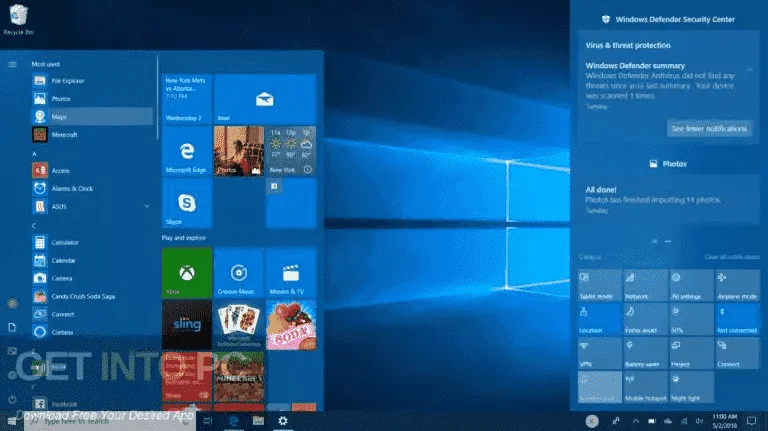Launch Access from the app list
This screenshot has width=768, height=431.
tap(92, 170)
